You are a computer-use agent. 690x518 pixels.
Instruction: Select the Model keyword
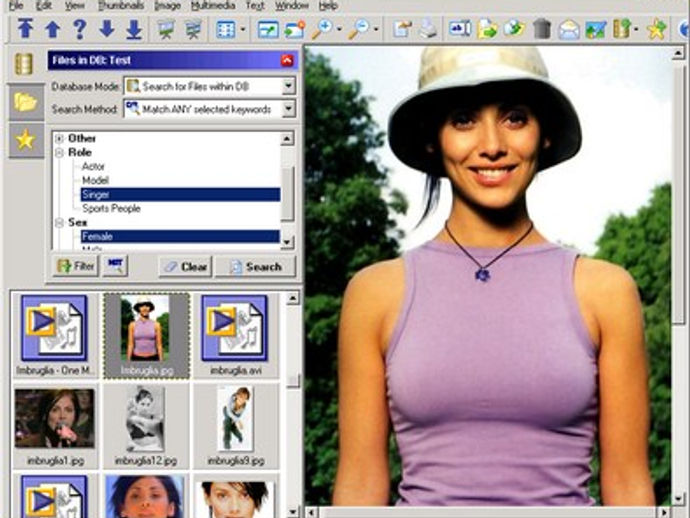tap(95, 180)
